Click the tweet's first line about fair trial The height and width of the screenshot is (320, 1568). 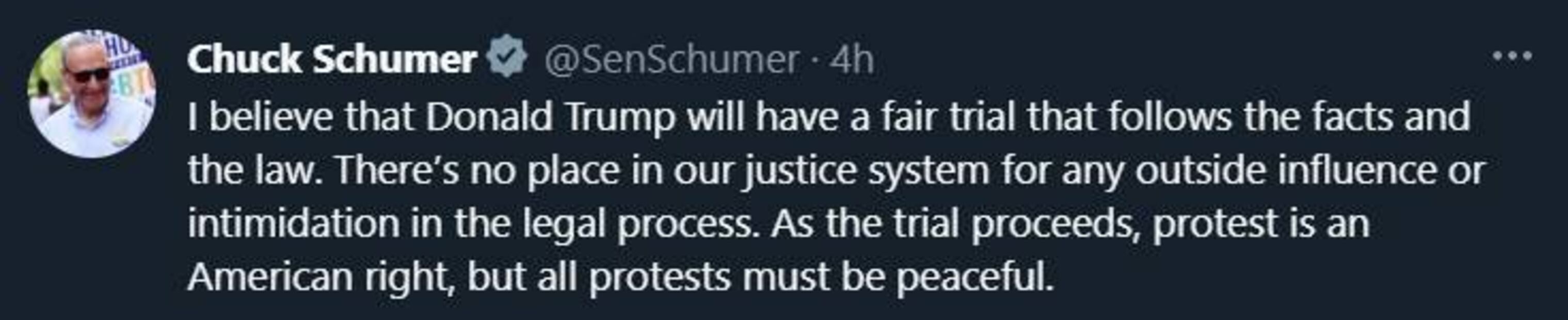pyautogui.click(x=828, y=116)
